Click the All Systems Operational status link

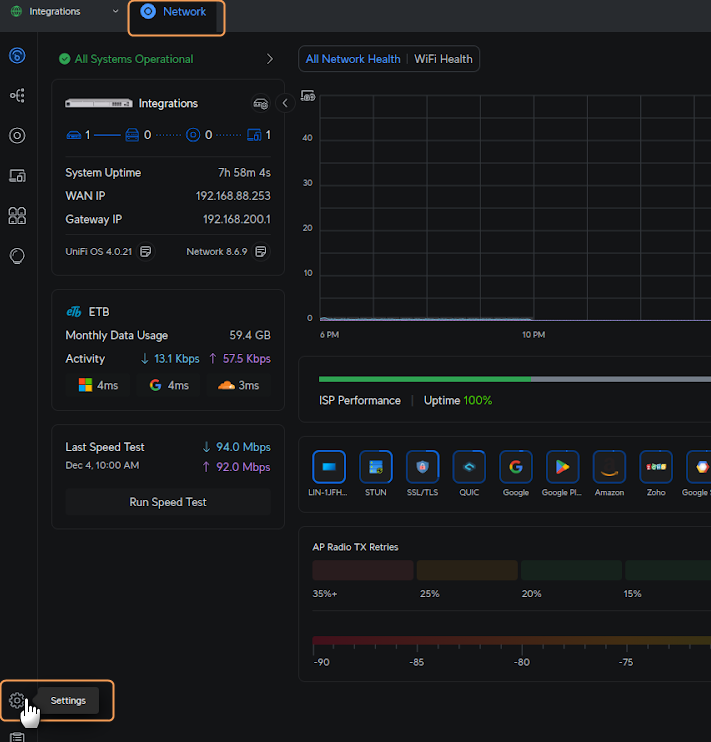click(133, 59)
